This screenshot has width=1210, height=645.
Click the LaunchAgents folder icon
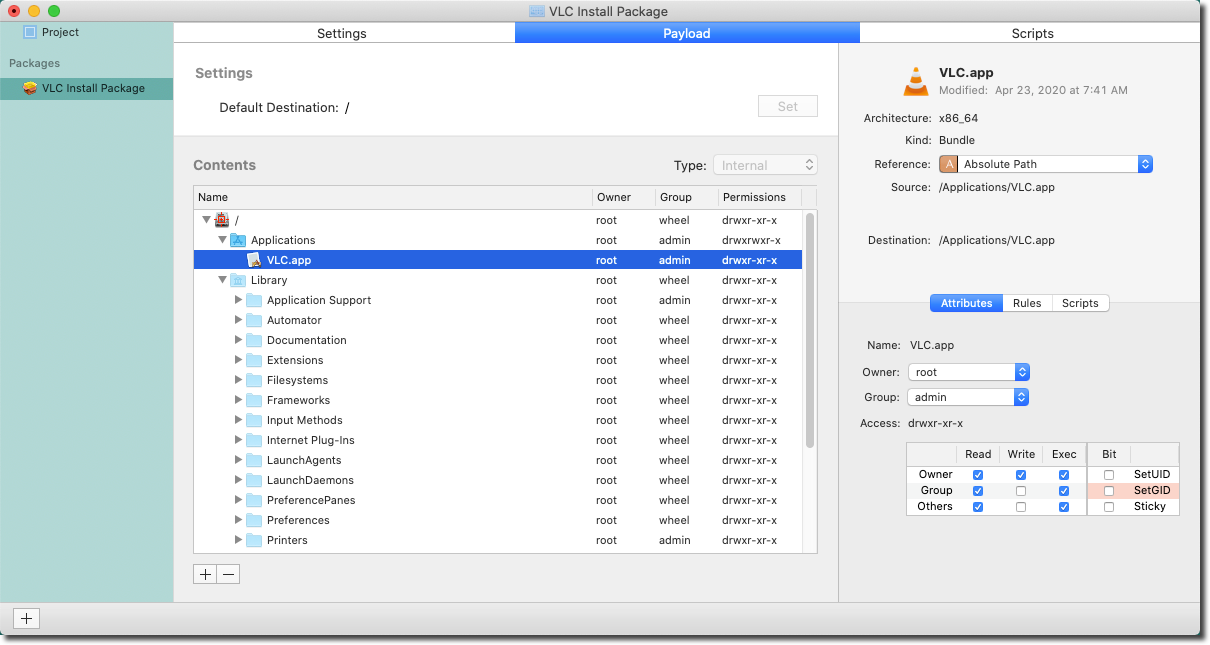[x=254, y=460]
